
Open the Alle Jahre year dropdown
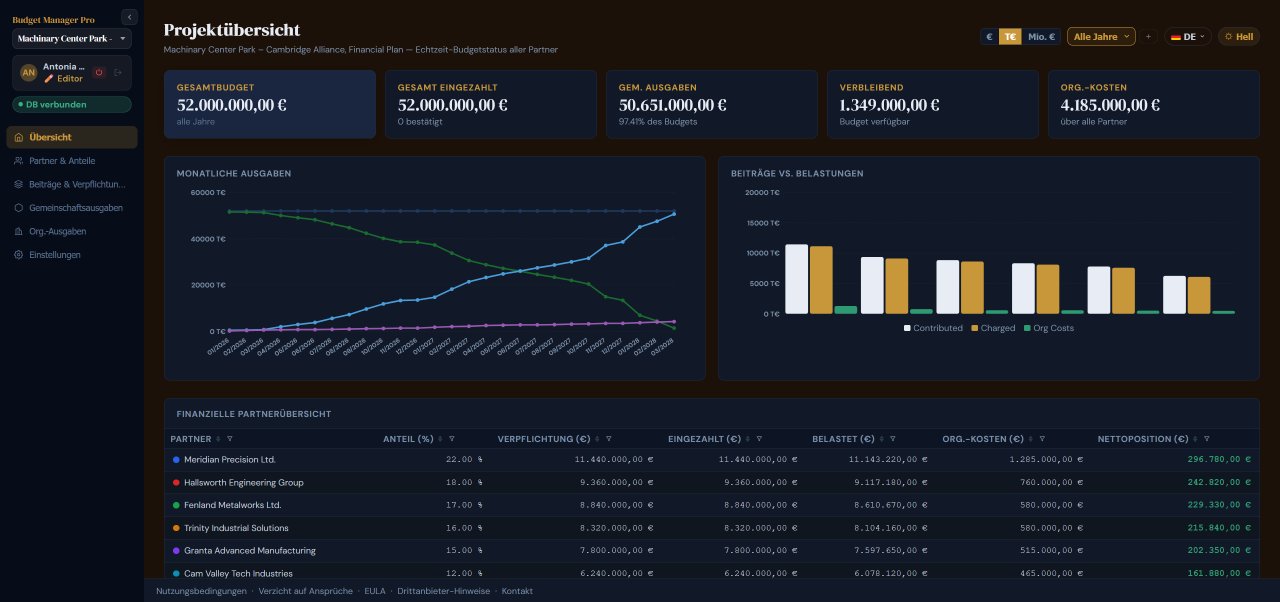(1101, 36)
